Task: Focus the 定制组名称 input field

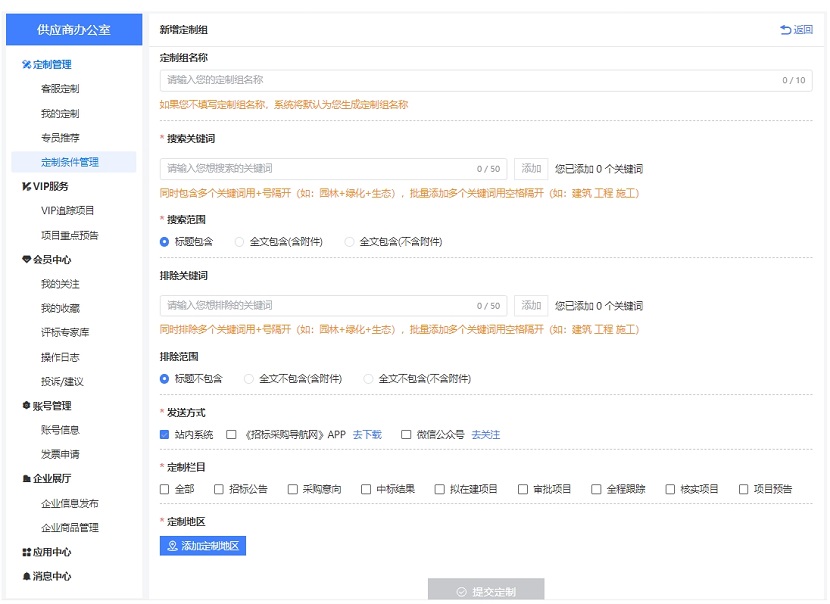Action: pyautogui.click(x=486, y=80)
